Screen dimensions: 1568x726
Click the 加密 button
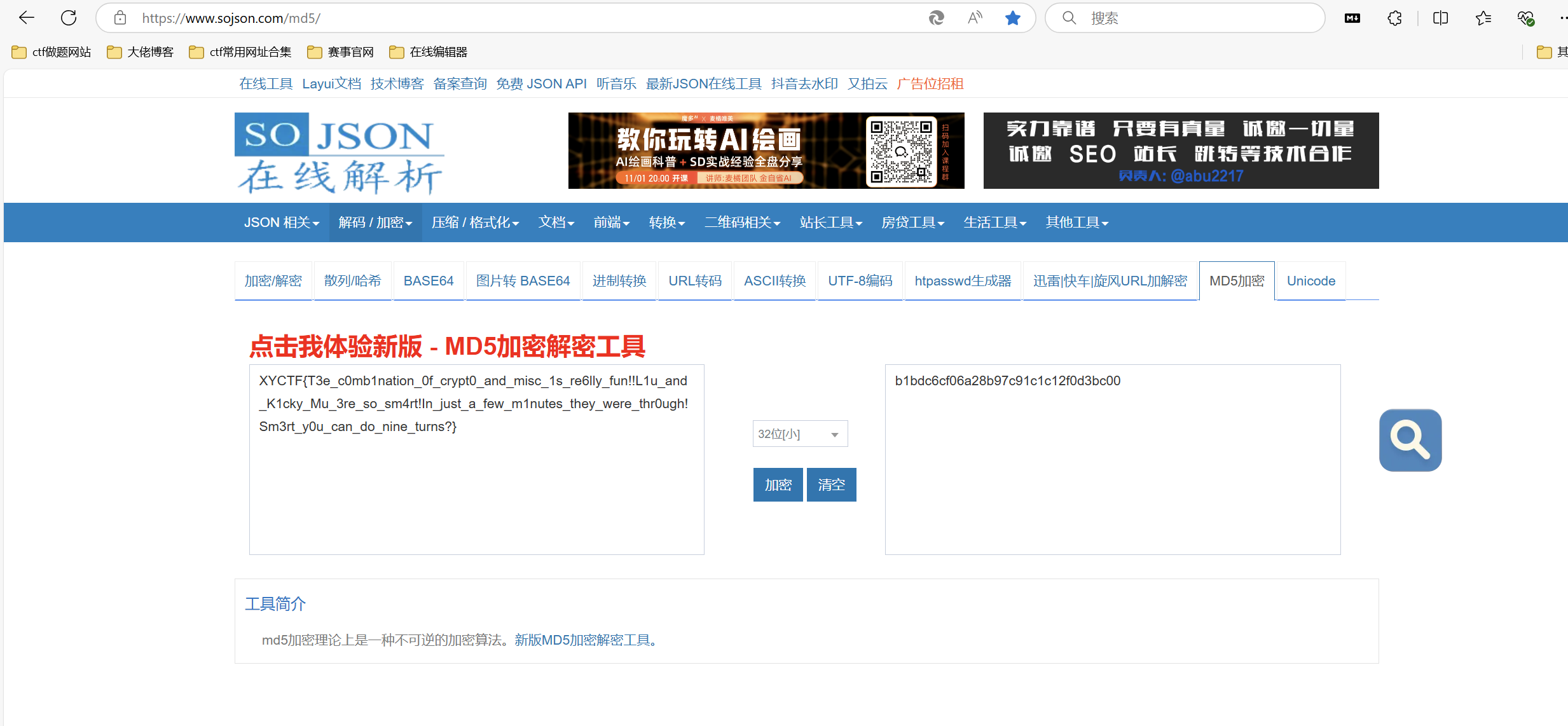tap(778, 484)
